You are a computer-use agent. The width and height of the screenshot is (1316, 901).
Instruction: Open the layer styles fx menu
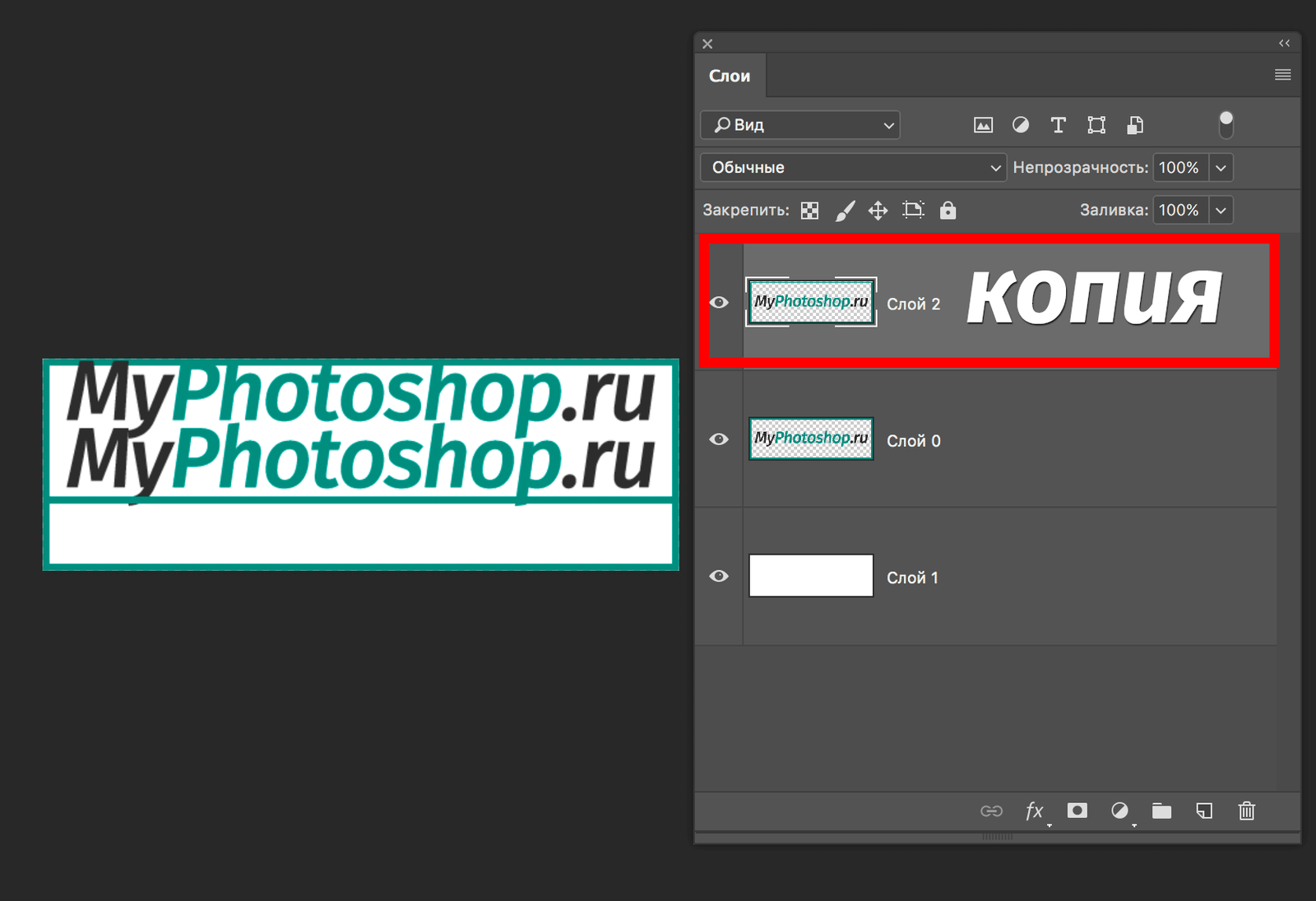[1034, 811]
